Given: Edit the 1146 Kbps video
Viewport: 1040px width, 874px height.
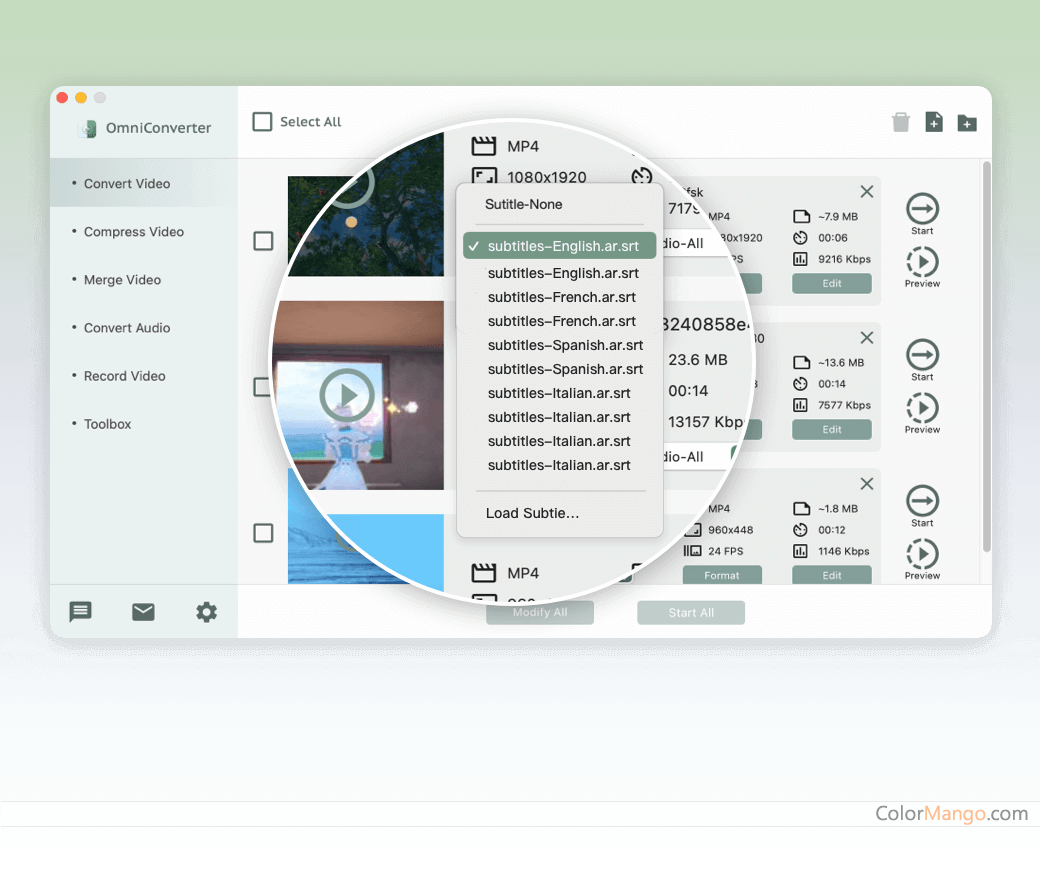Looking at the screenshot, I should click(x=832, y=575).
